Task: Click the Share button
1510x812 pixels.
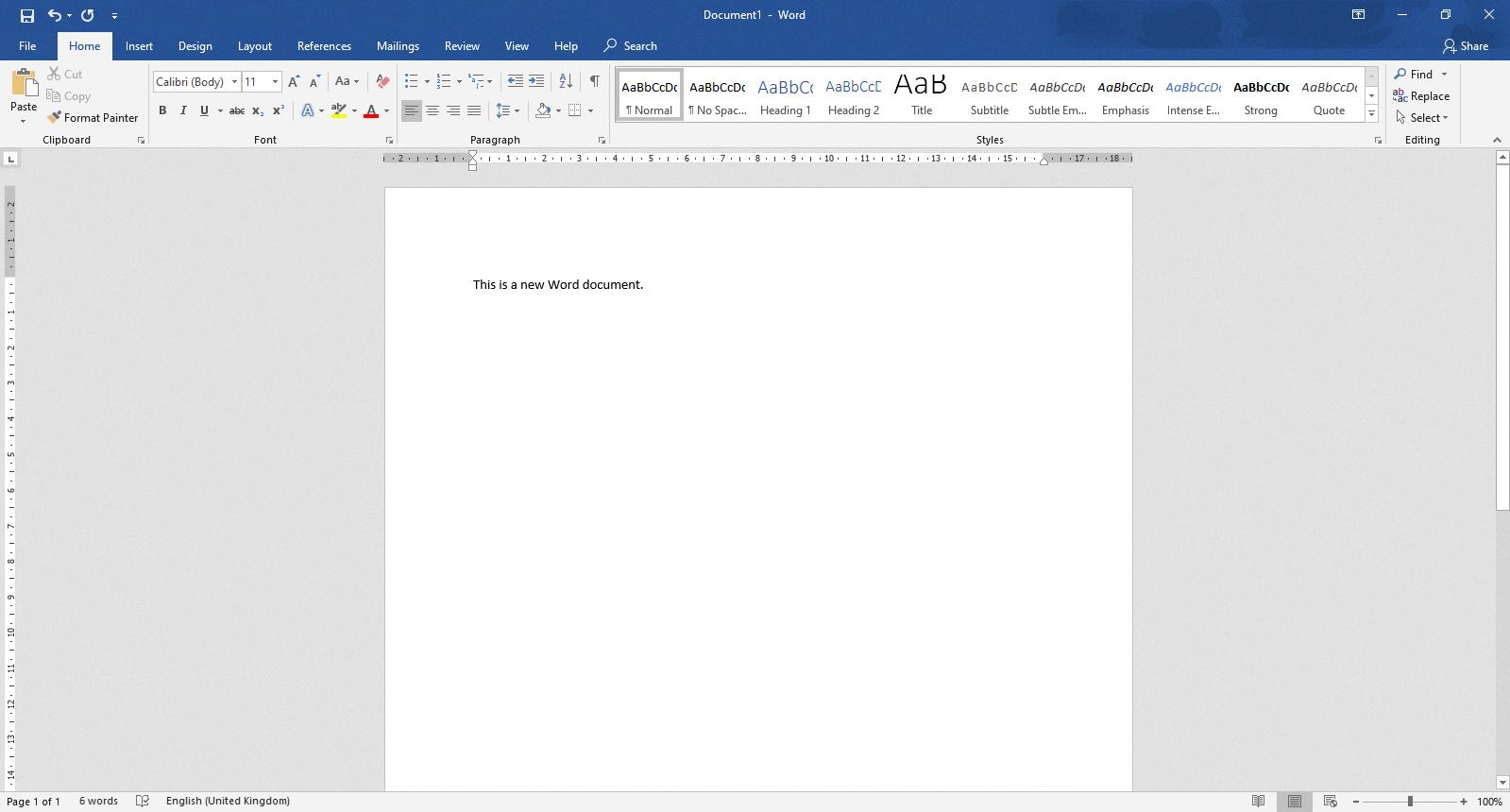Action: click(1466, 45)
